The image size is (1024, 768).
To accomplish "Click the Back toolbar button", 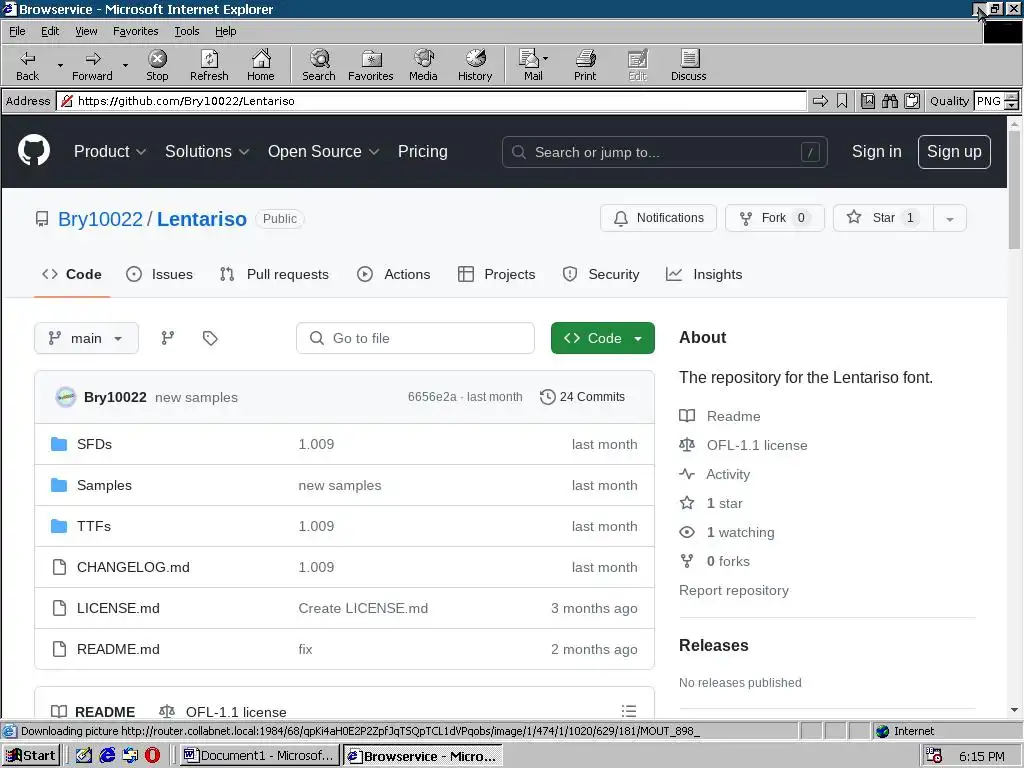I will click(x=27, y=65).
